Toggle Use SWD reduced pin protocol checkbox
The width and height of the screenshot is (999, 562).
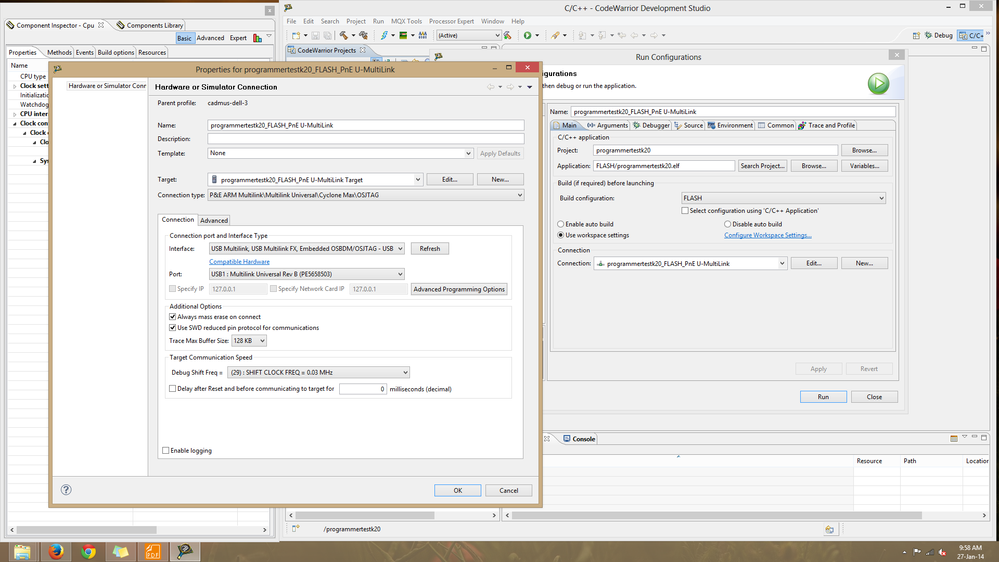pyautogui.click(x=173, y=328)
